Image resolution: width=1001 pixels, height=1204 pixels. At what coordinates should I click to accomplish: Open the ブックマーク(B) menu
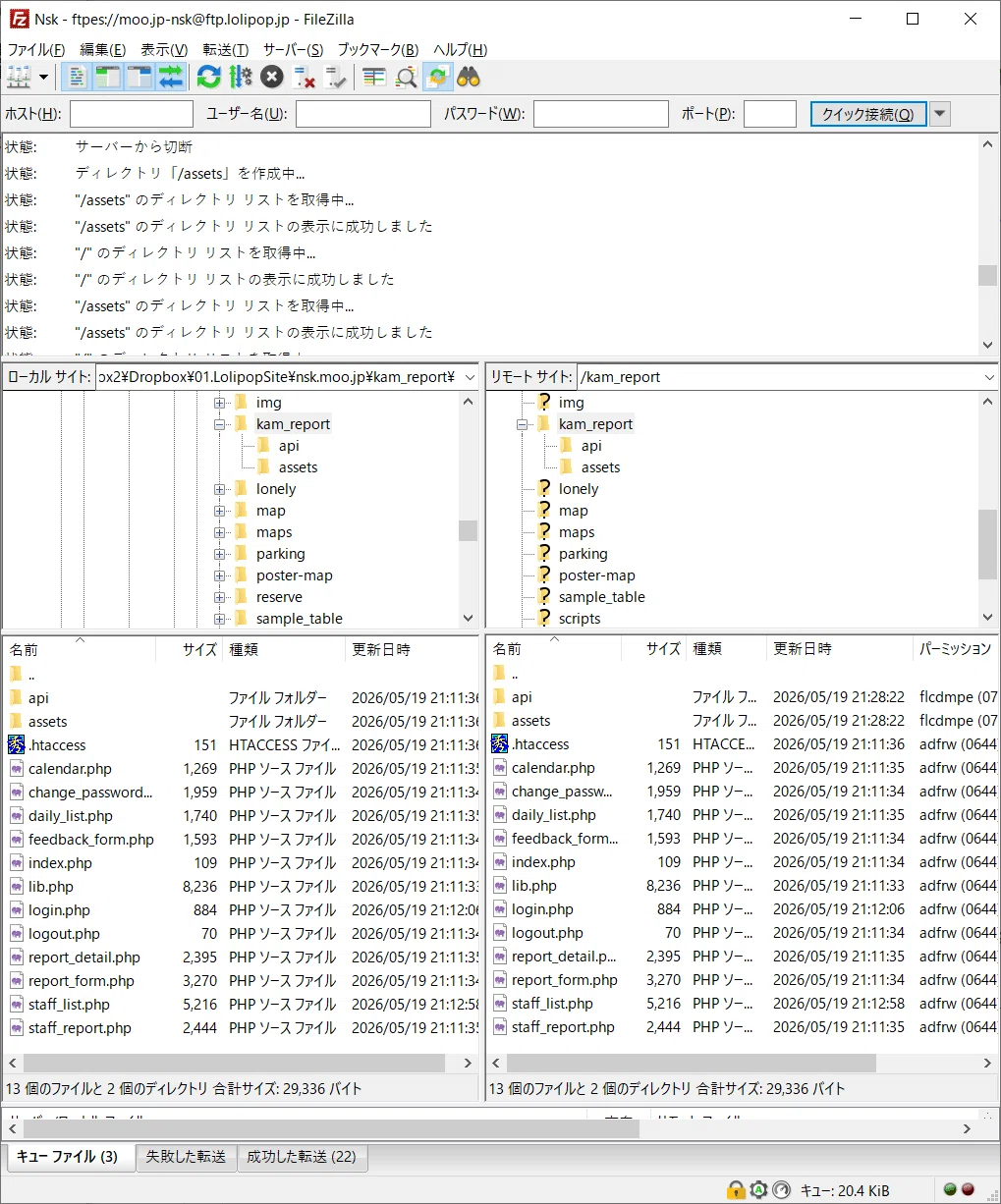click(378, 49)
